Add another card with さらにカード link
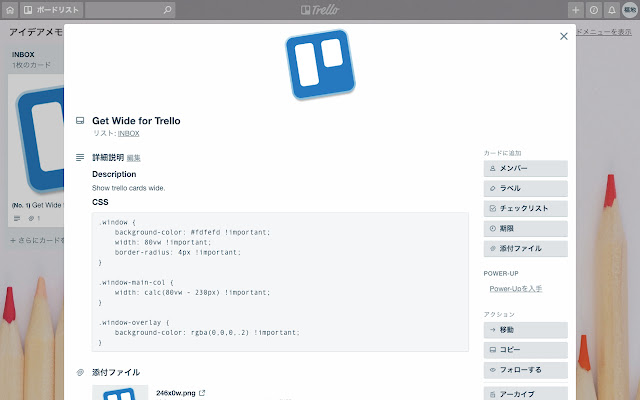The height and width of the screenshot is (400, 640). point(38,240)
